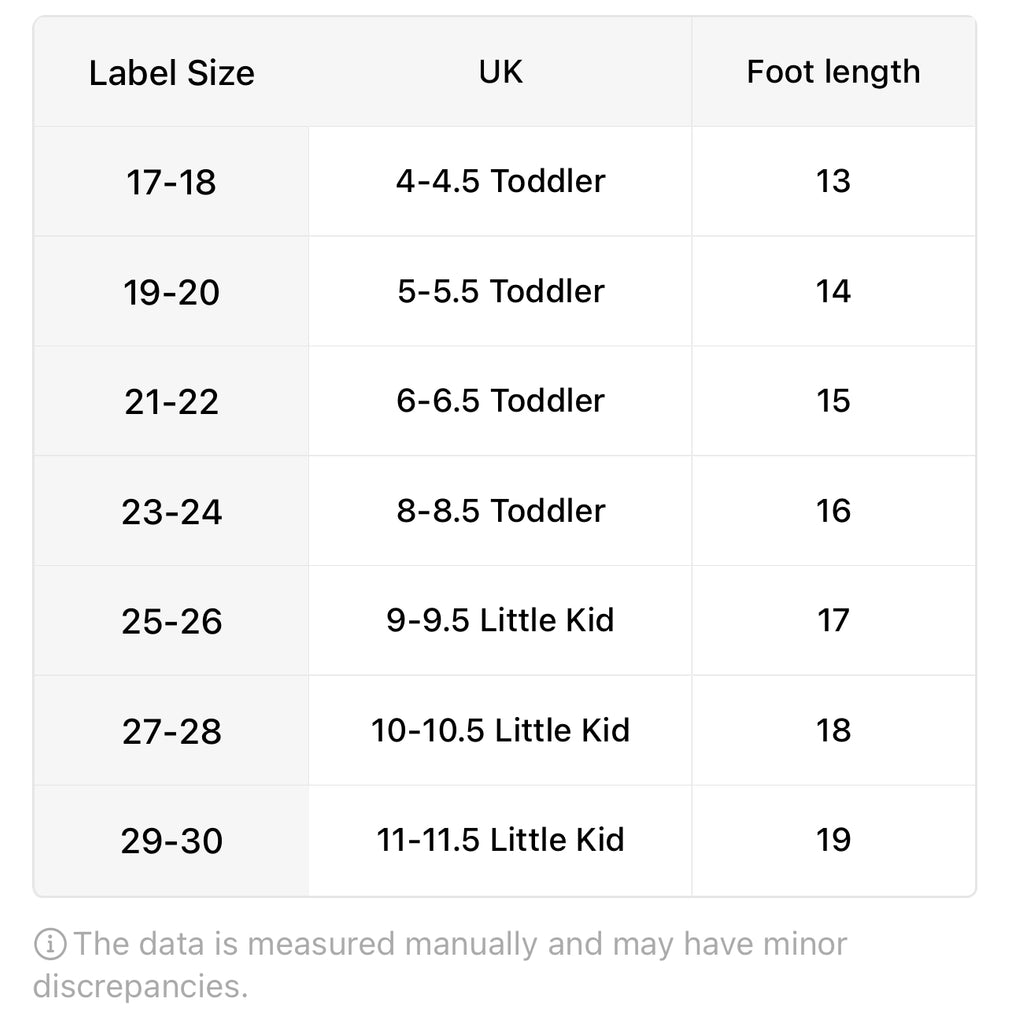
Task: Click label size 19-20 cell
Action: tap(171, 291)
